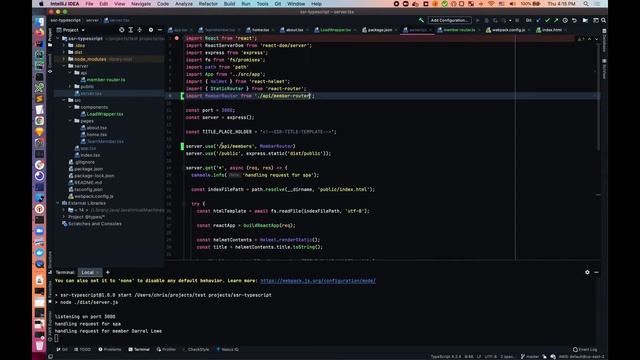Add a new terminal session with plus

click(x=108, y=272)
